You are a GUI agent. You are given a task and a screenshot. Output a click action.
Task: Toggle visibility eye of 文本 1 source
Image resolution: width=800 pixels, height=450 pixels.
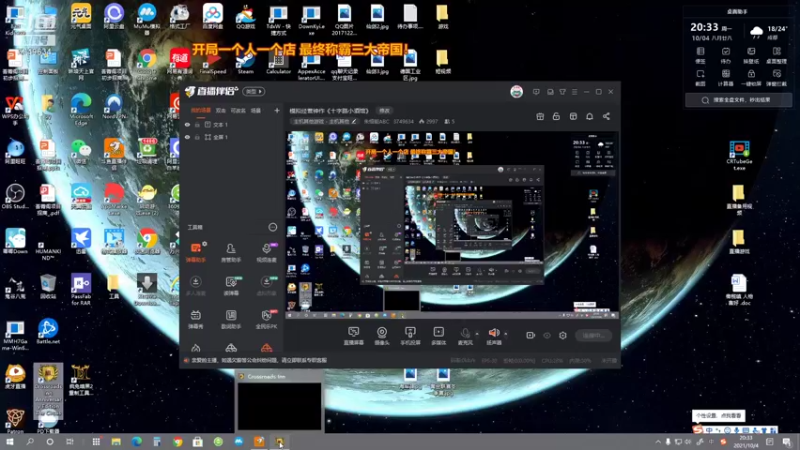(187, 124)
